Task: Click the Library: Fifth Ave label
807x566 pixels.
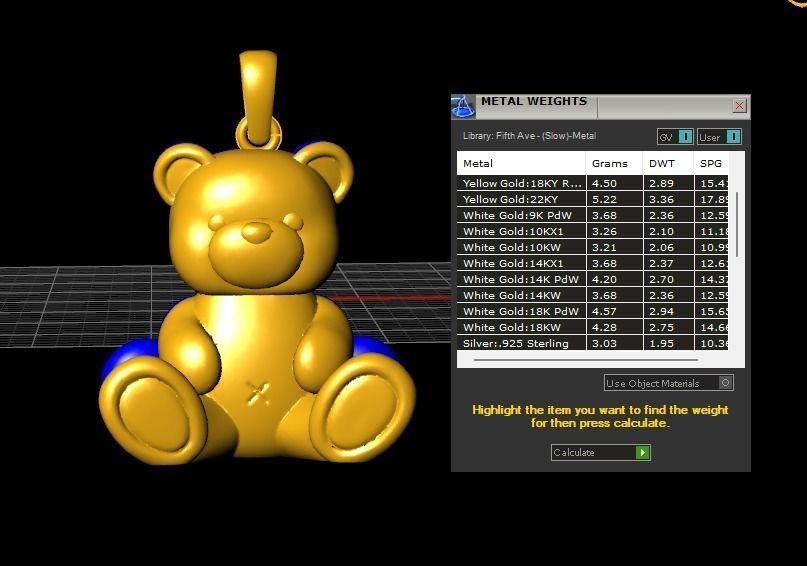Action: 529,136
